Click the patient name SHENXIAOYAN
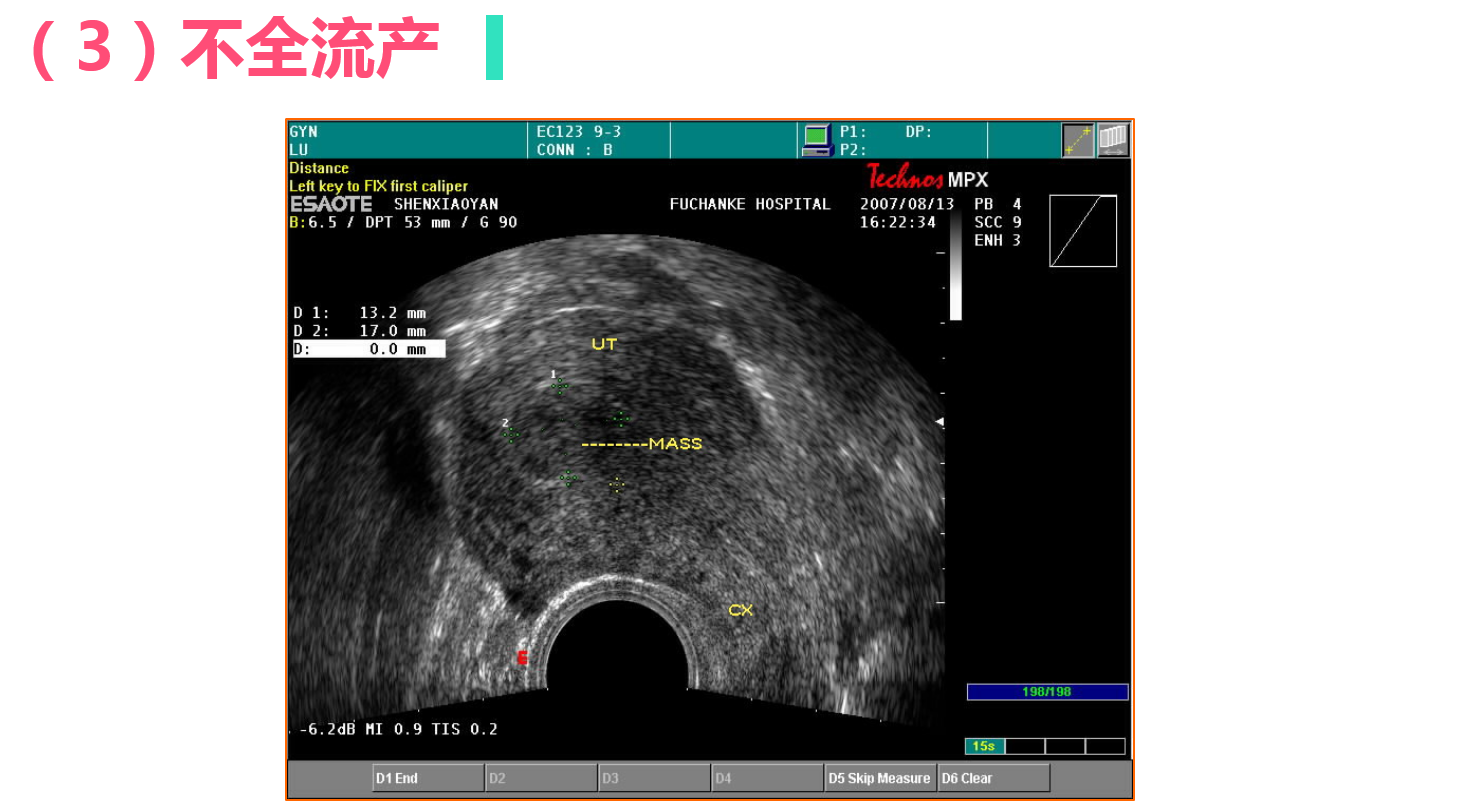The image size is (1459, 810). (x=446, y=204)
